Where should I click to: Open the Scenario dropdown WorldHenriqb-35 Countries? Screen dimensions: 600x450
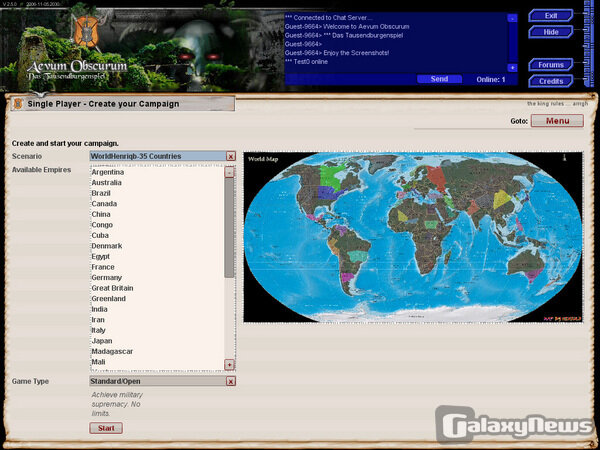[x=158, y=156]
